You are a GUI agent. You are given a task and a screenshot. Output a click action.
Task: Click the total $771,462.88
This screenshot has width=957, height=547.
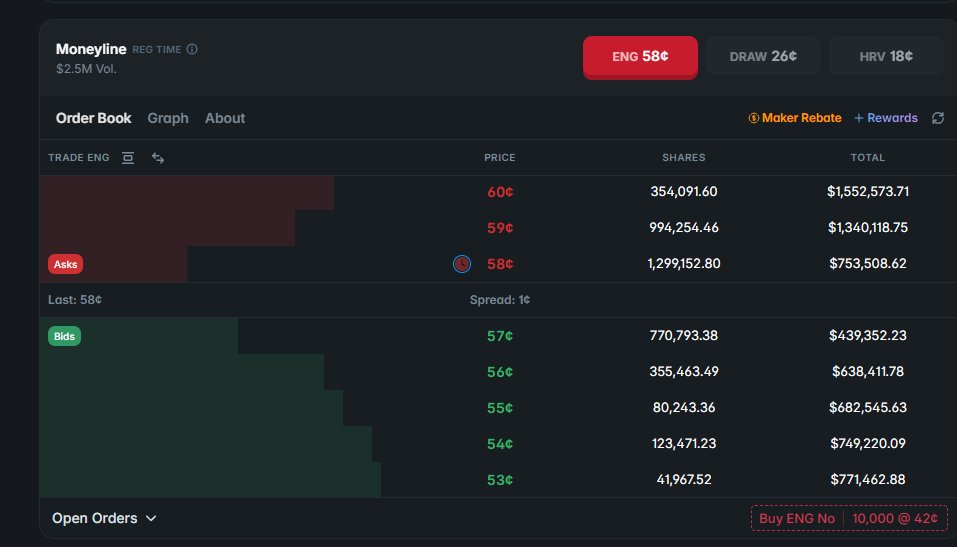(x=868, y=480)
